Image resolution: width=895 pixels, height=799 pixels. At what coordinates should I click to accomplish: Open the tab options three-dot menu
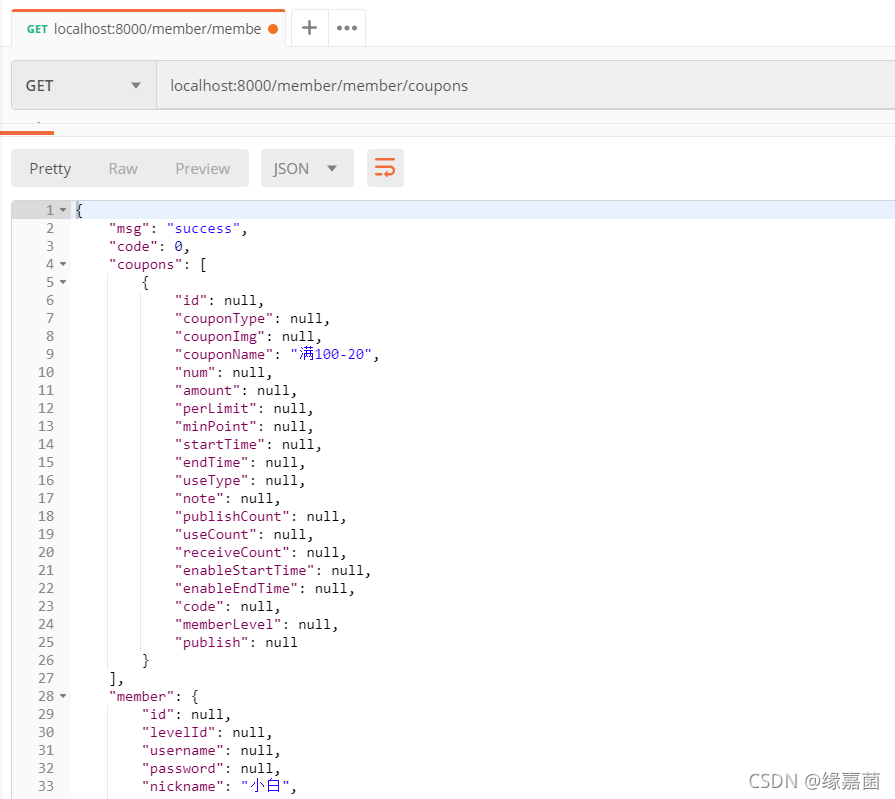pyautogui.click(x=346, y=28)
